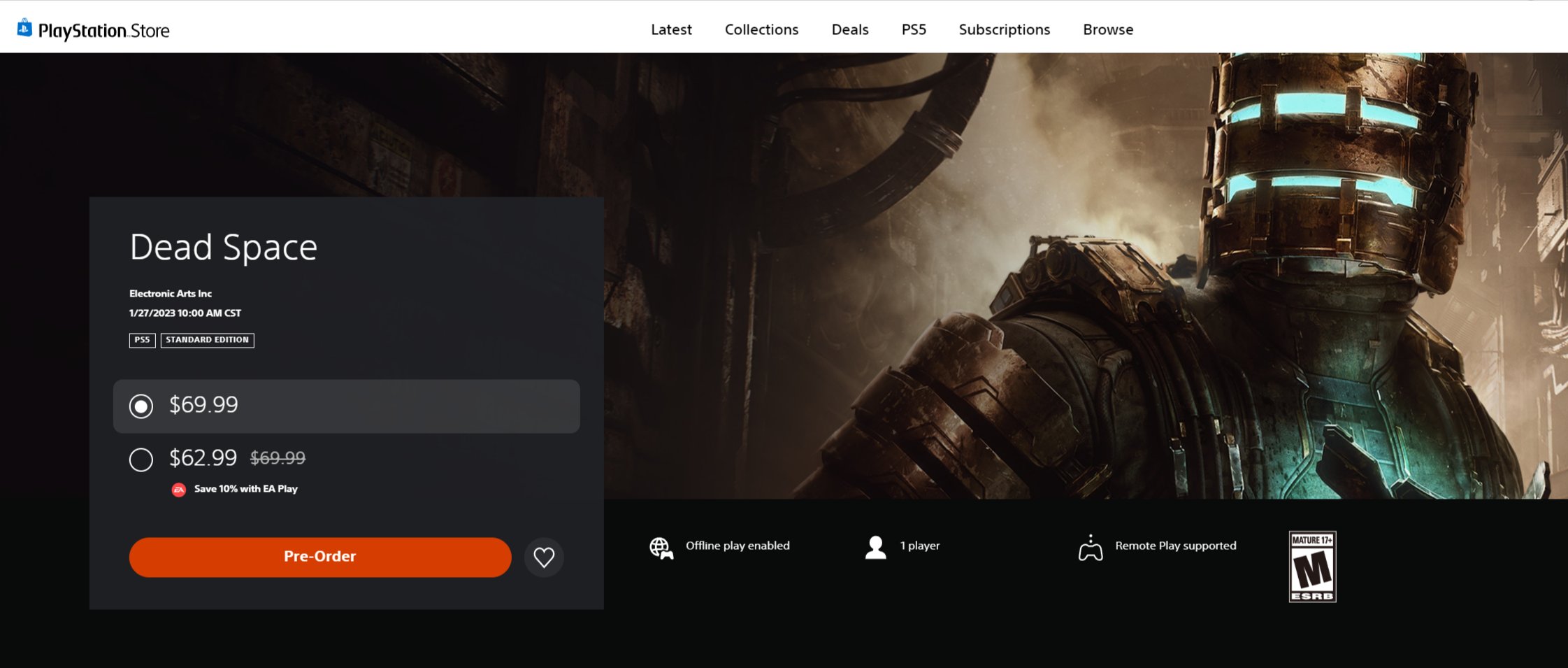Click the orange Pre-Order button
1568x668 pixels.
(320, 557)
